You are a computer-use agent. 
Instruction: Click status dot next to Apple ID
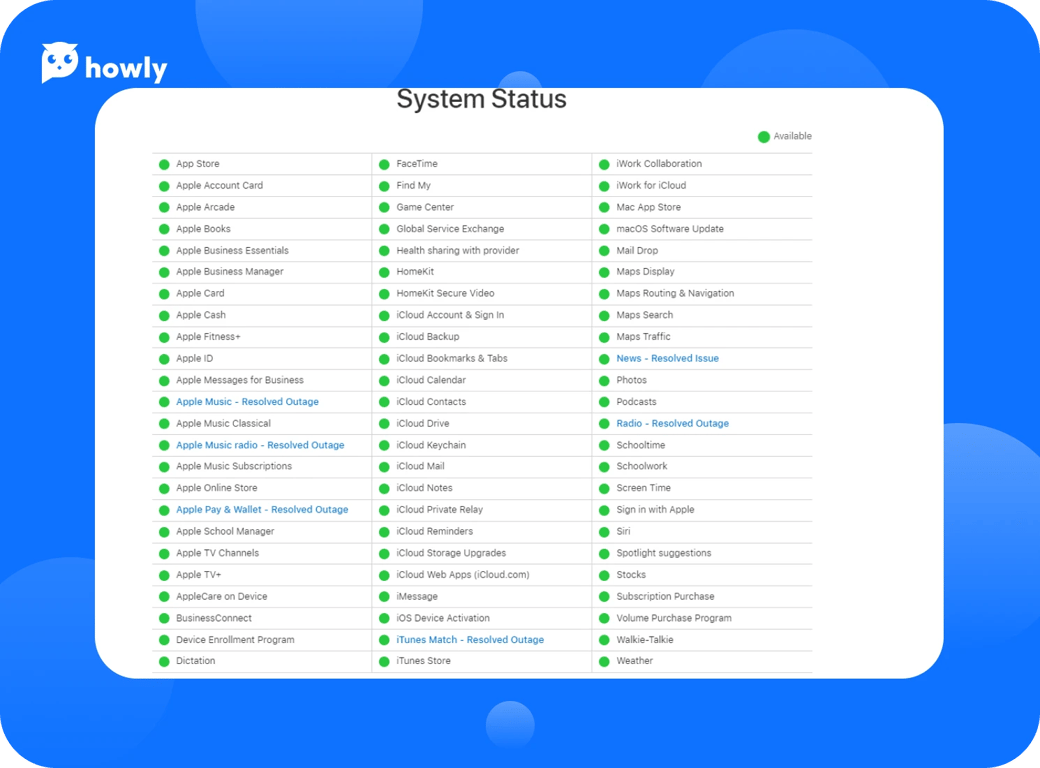pos(164,359)
